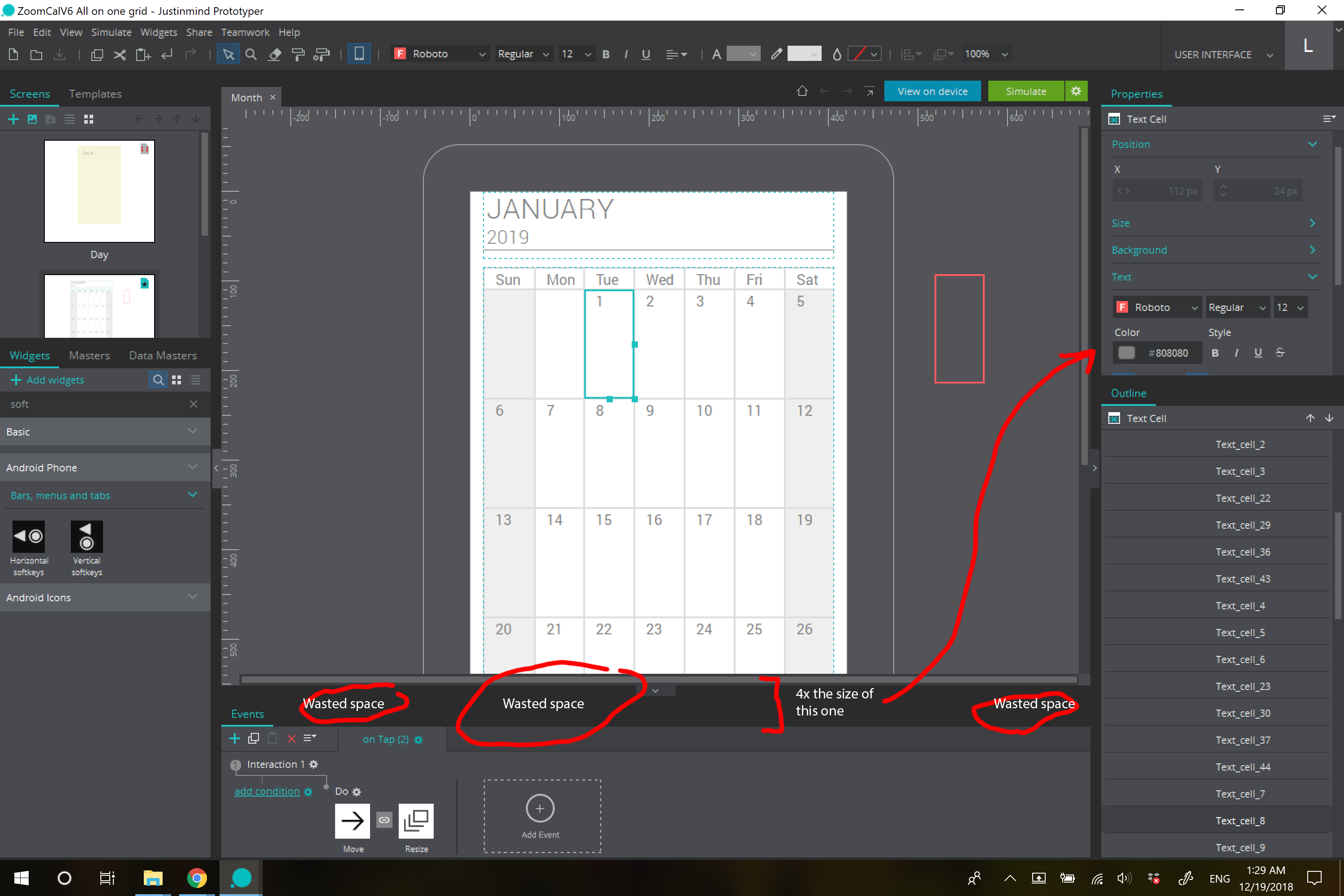Open simulation settings gear icon
The image size is (1344, 896).
[x=1076, y=91]
